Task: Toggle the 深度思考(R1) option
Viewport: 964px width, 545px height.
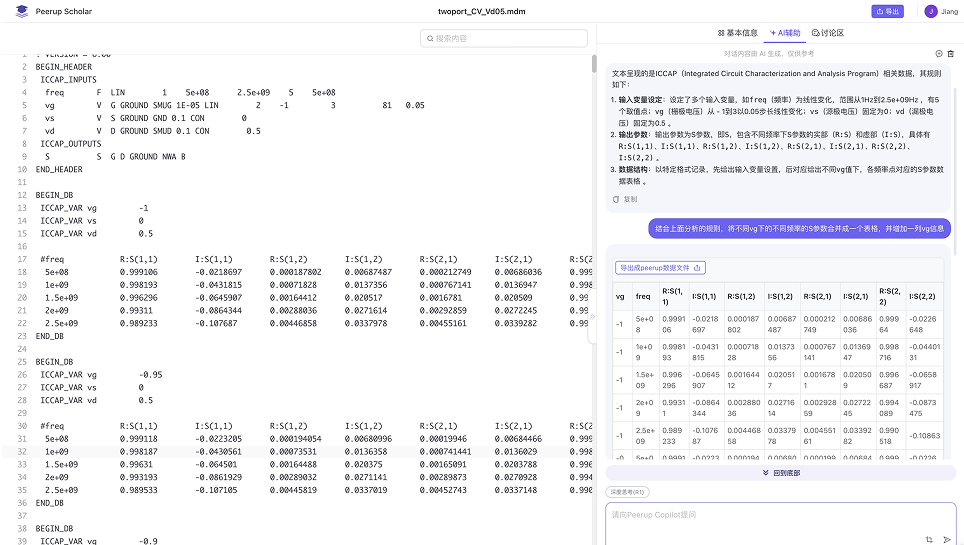Action: [x=627, y=492]
